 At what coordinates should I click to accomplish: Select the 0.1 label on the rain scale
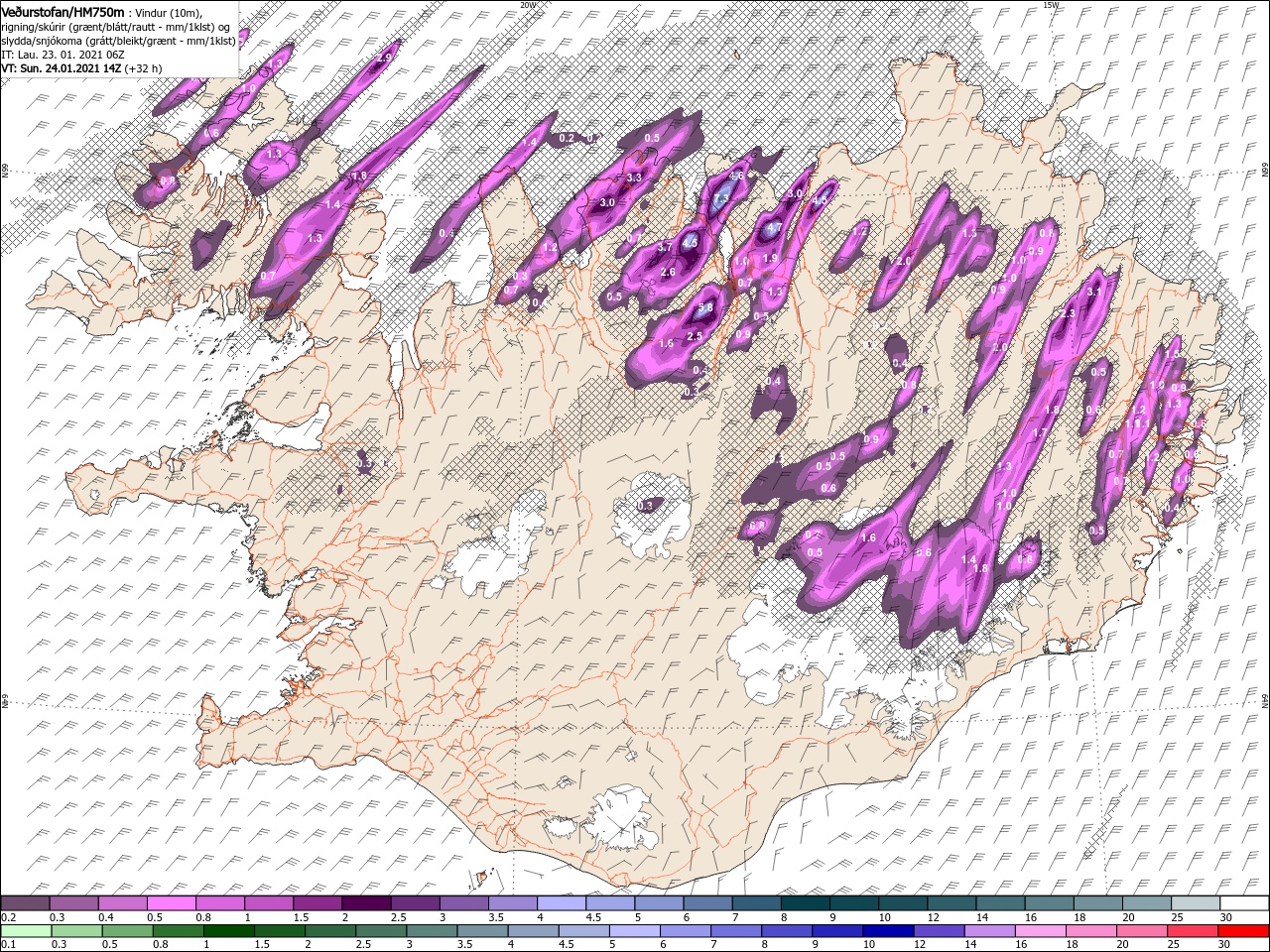8,944
